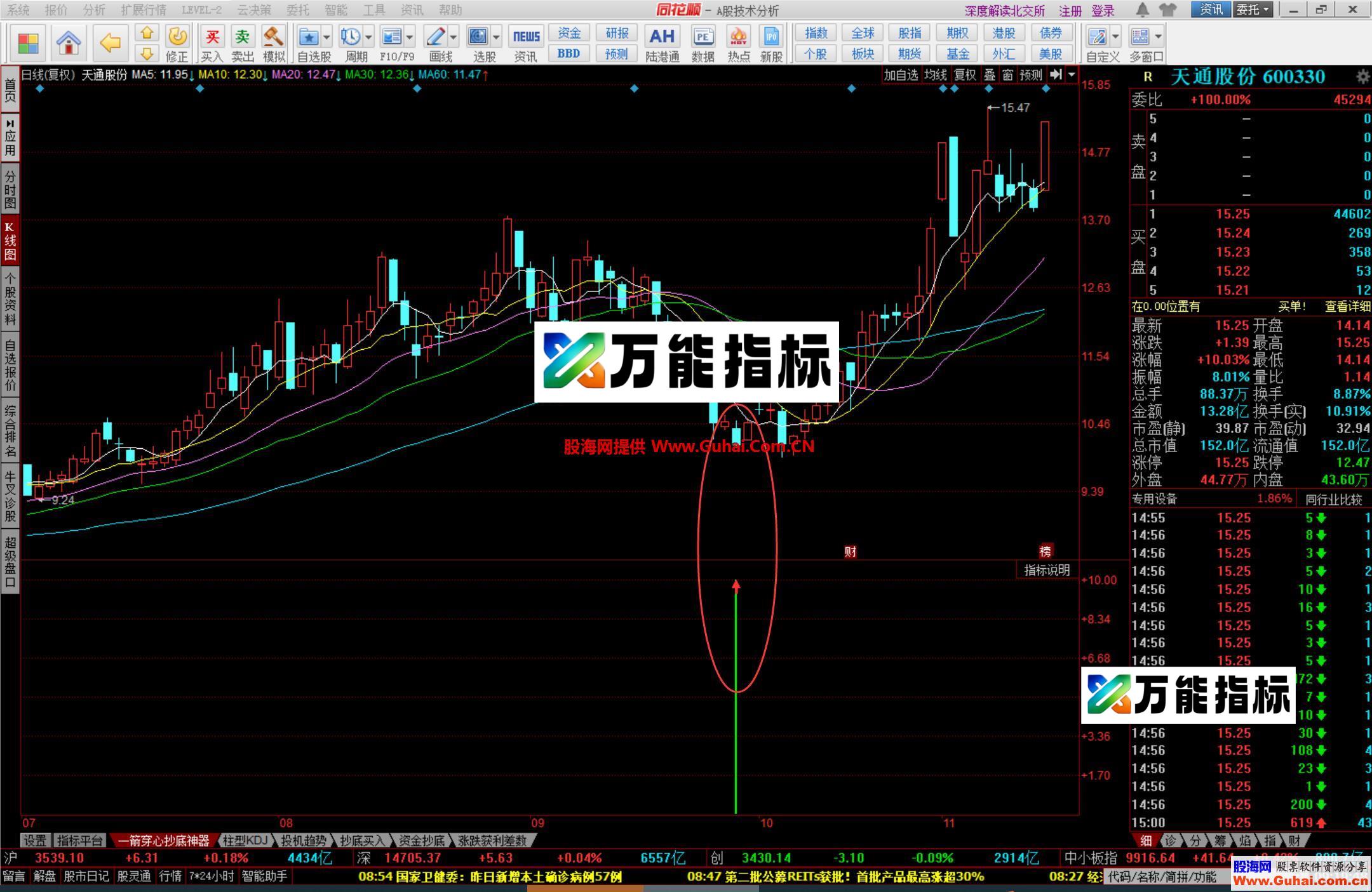The width and height of the screenshot is (1372, 892).
Task: Click the 代码/名称/简拼/功能 search field
Action: pos(1162,877)
